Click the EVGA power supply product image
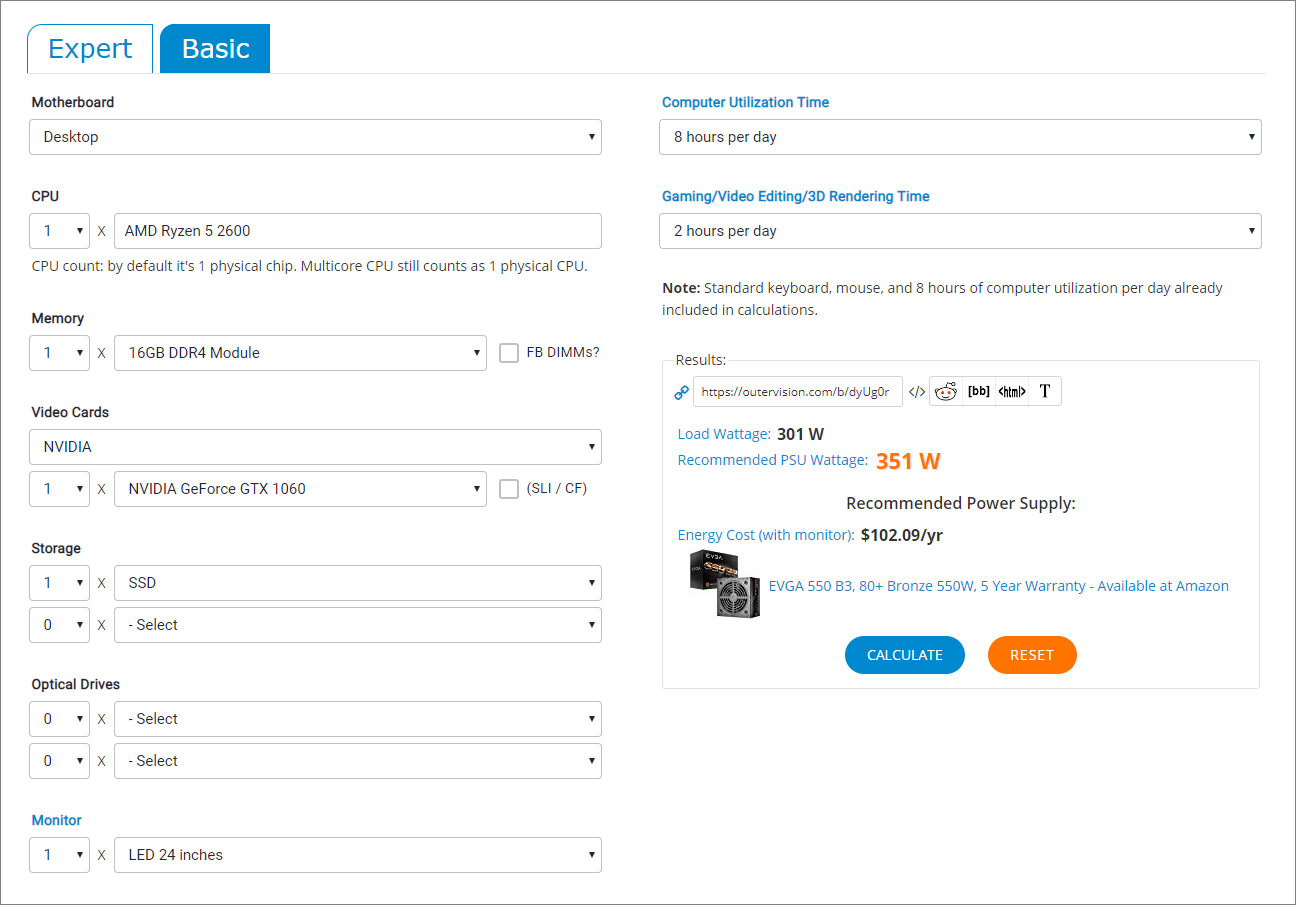This screenshot has width=1296, height=905. click(x=724, y=583)
